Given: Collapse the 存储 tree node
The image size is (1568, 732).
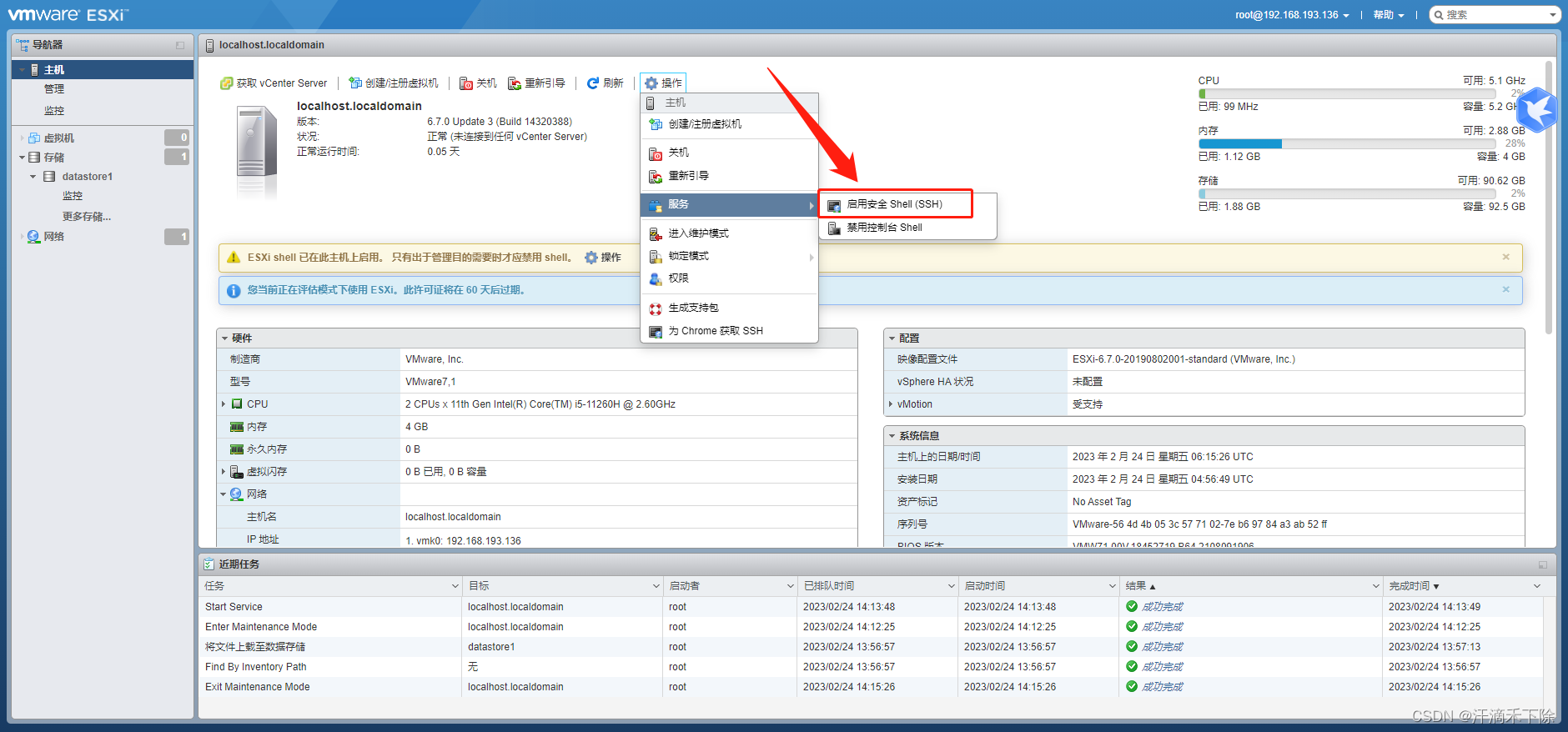Looking at the screenshot, I should [x=23, y=158].
